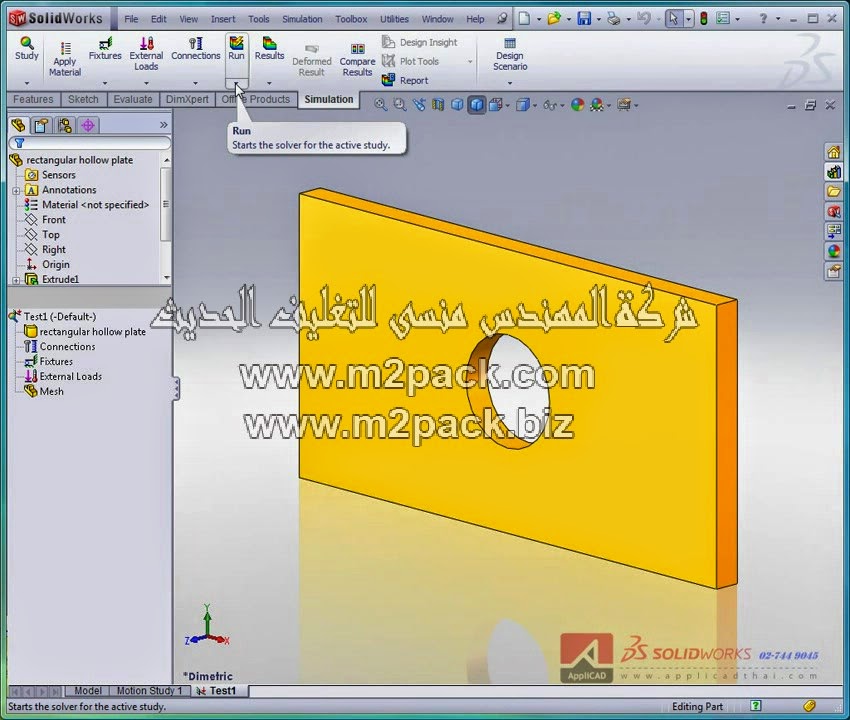Expand the Fixtures dropdown arrow
Screen dimensions: 850x720
pyautogui.click(x=105, y=83)
